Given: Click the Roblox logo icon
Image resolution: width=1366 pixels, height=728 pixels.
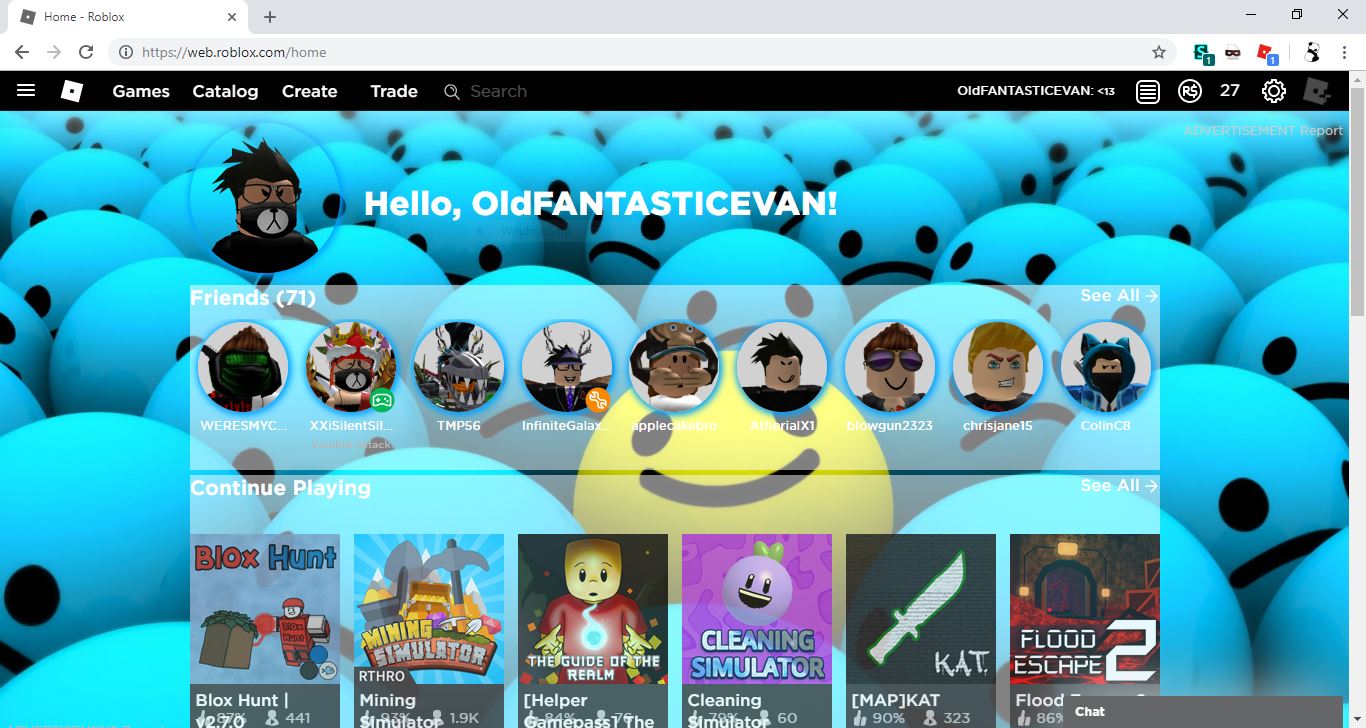Looking at the screenshot, I should click(72, 91).
